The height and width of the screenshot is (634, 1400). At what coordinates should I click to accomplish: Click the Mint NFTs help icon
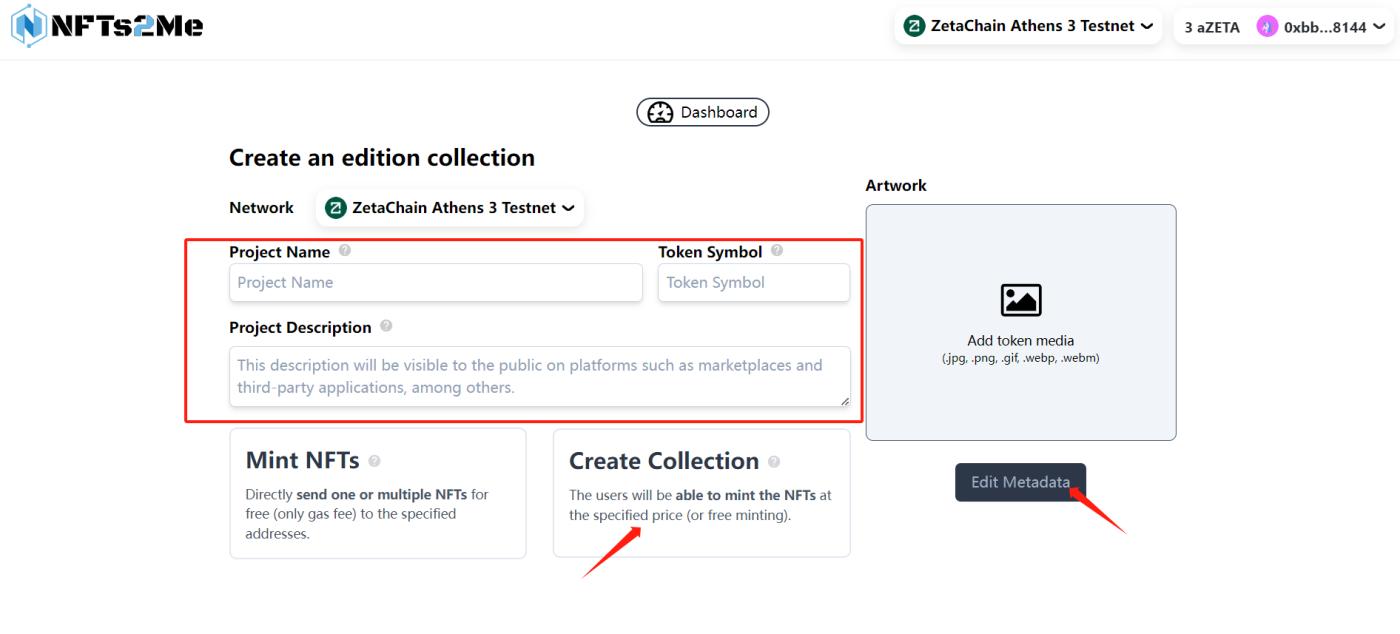coord(374,462)
